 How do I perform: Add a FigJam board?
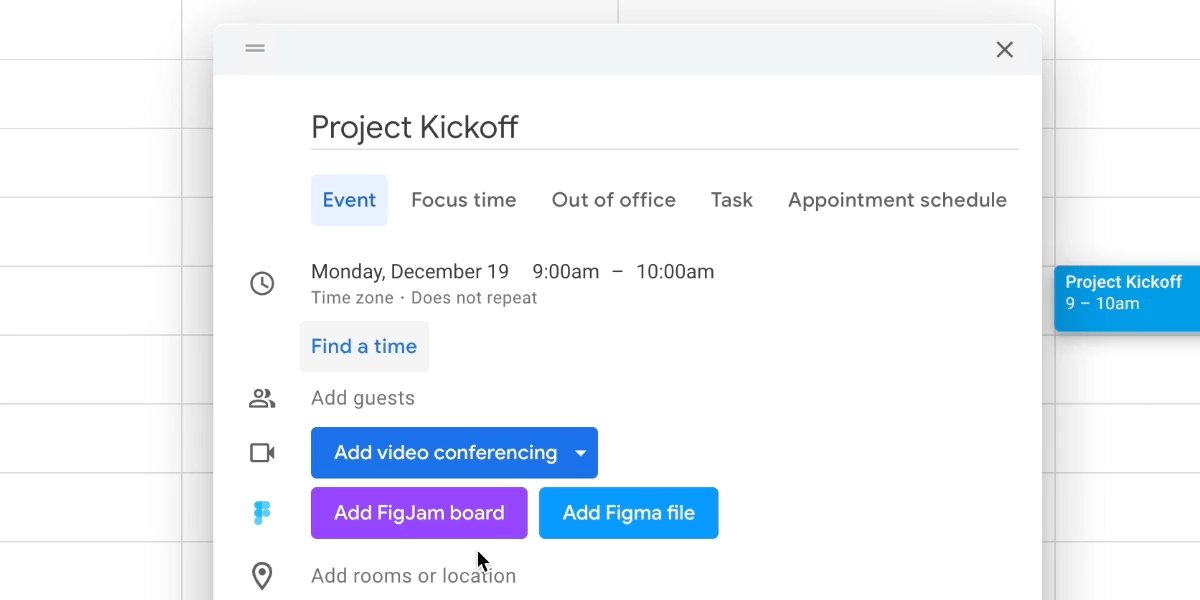(x=419, y=512)
